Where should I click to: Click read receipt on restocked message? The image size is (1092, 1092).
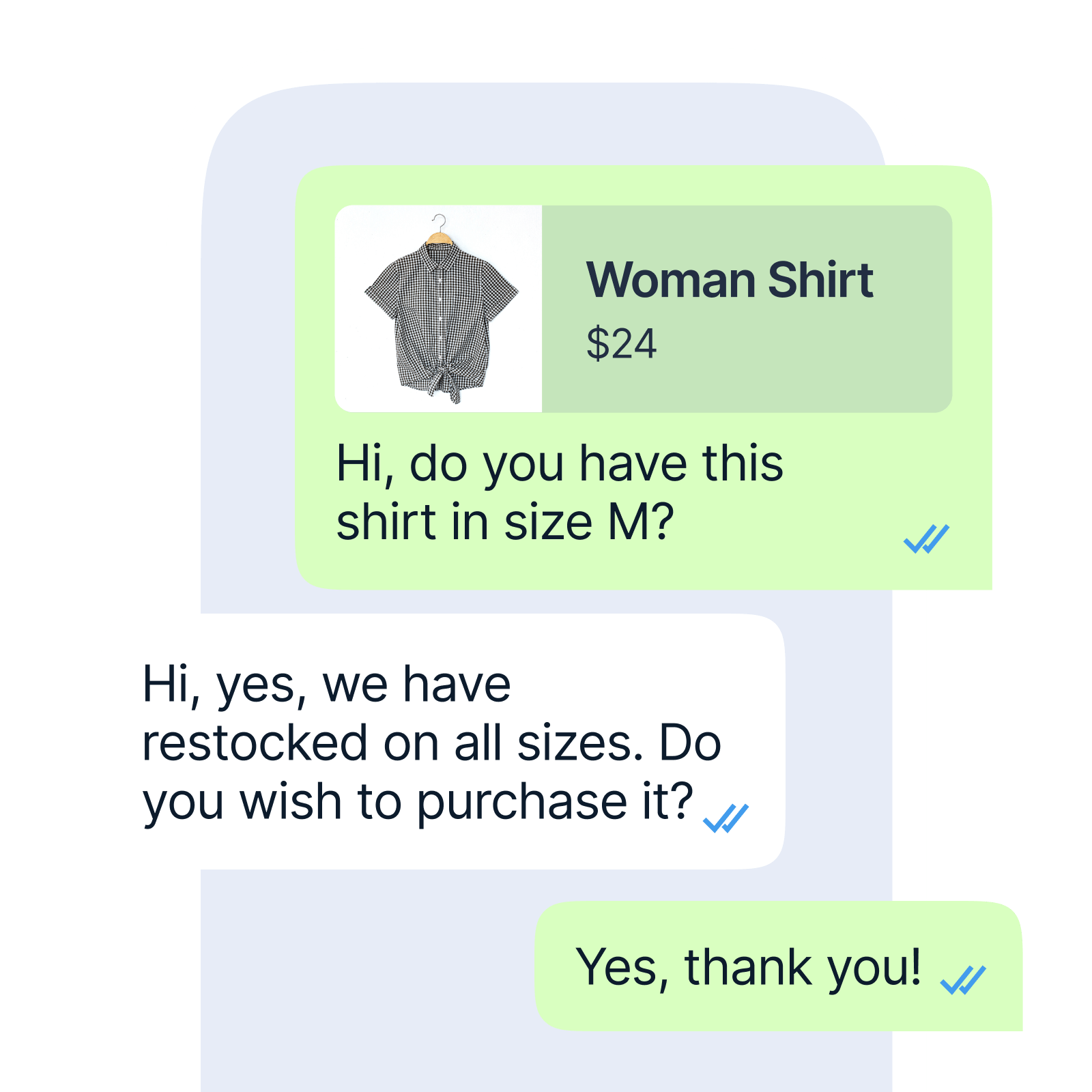coord(725,818)
